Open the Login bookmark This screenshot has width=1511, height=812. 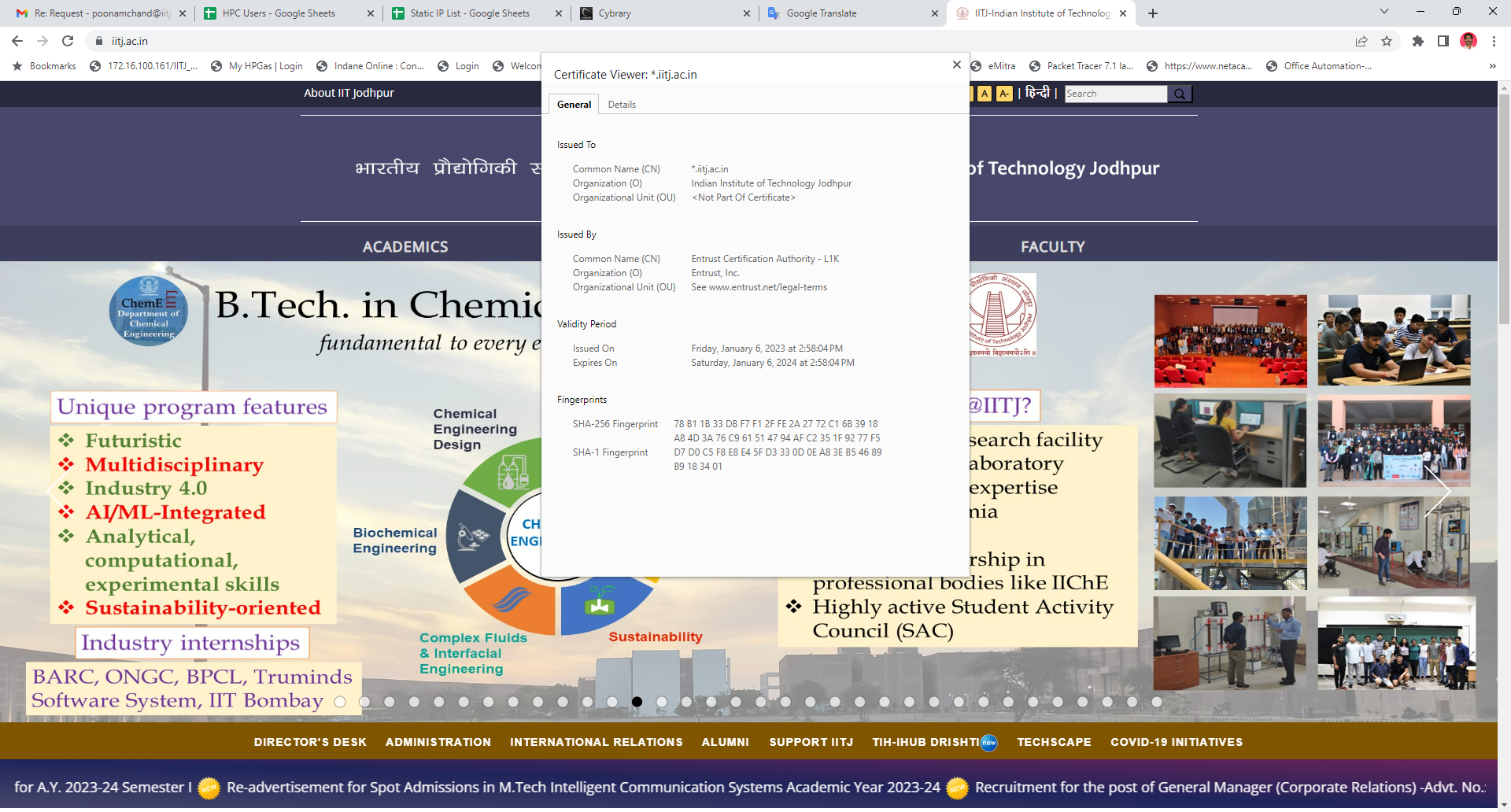(x=458, y=66)
